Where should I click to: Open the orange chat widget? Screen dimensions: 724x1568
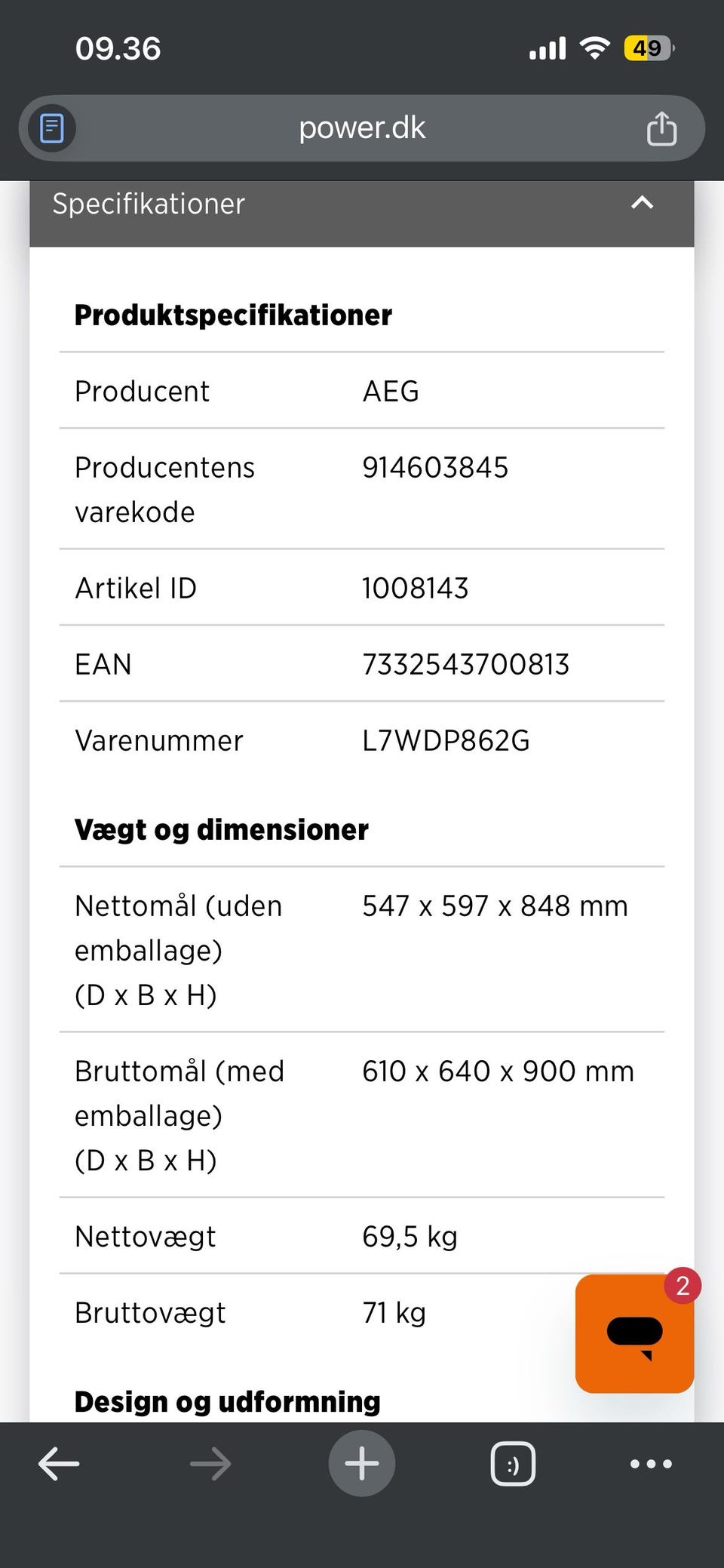point(633,1334)
